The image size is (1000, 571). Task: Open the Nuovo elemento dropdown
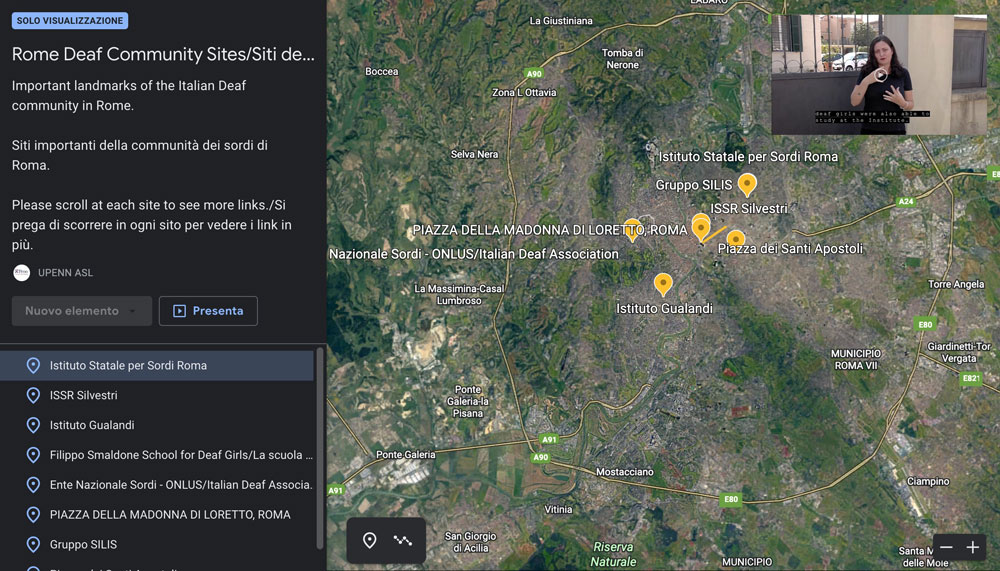82,311
